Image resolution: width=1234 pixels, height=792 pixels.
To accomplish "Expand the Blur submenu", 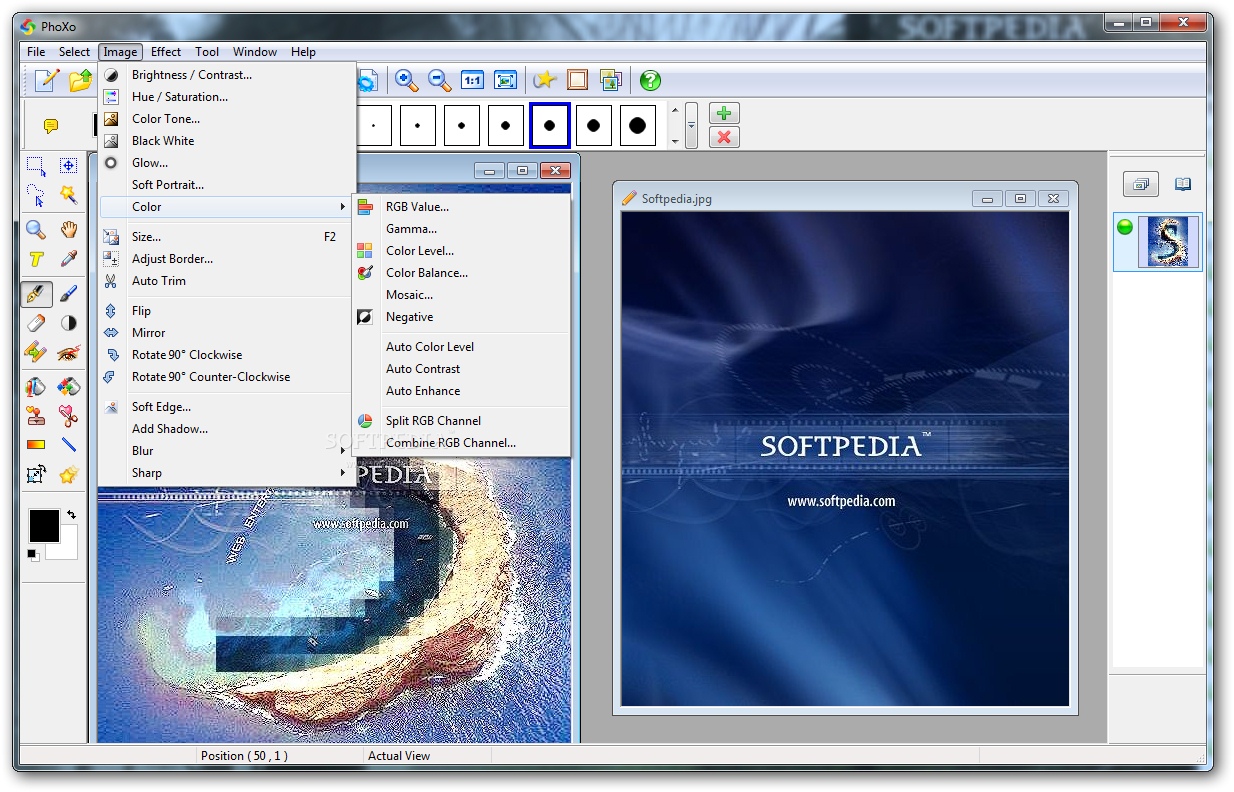I will point(226,451).
